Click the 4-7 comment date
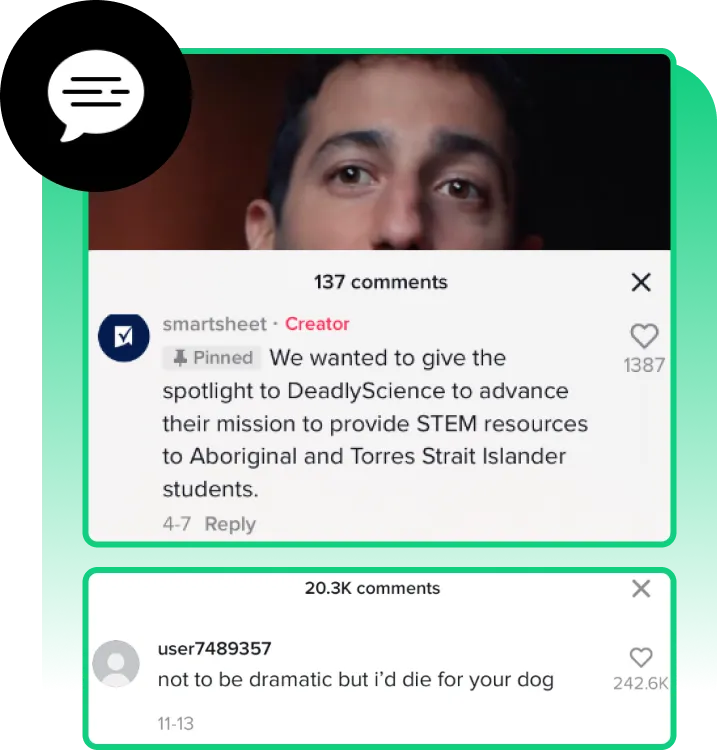 point(177,524)
